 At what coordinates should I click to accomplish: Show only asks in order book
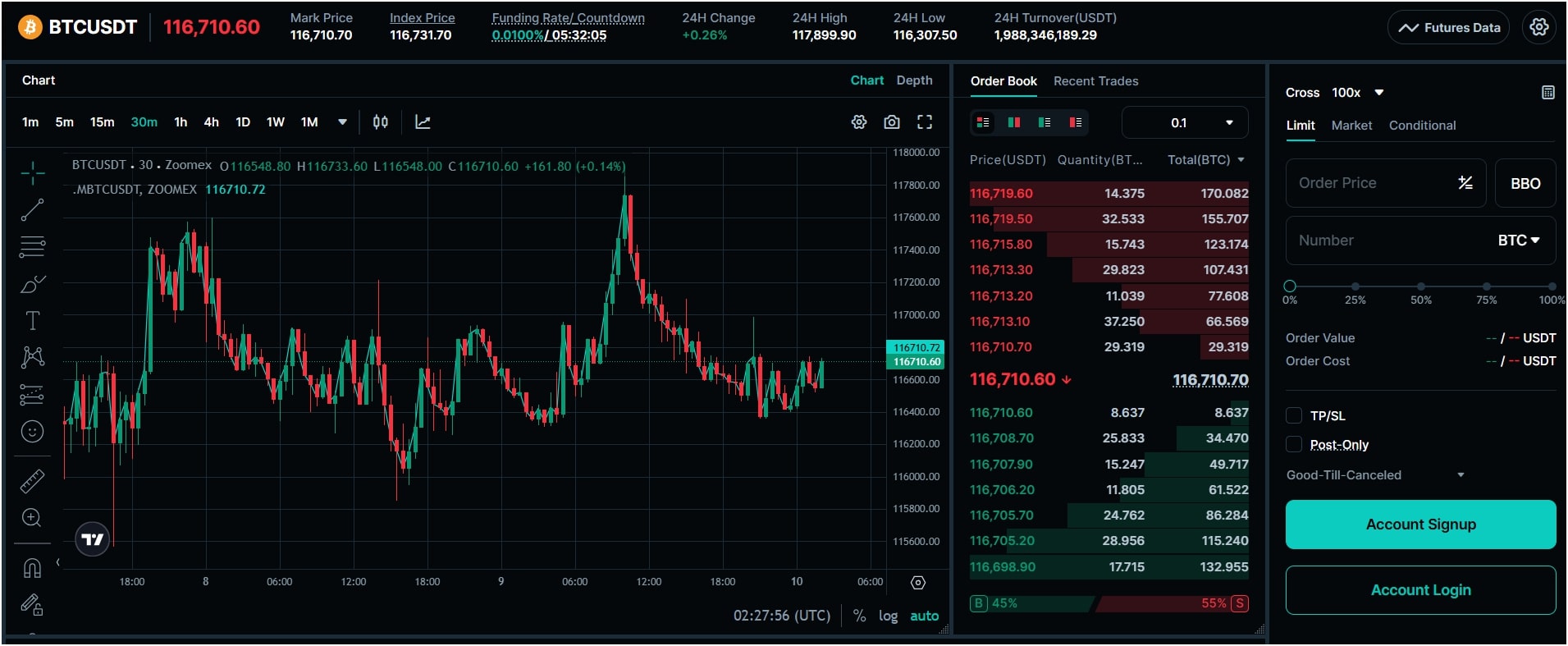[1075, 122]
